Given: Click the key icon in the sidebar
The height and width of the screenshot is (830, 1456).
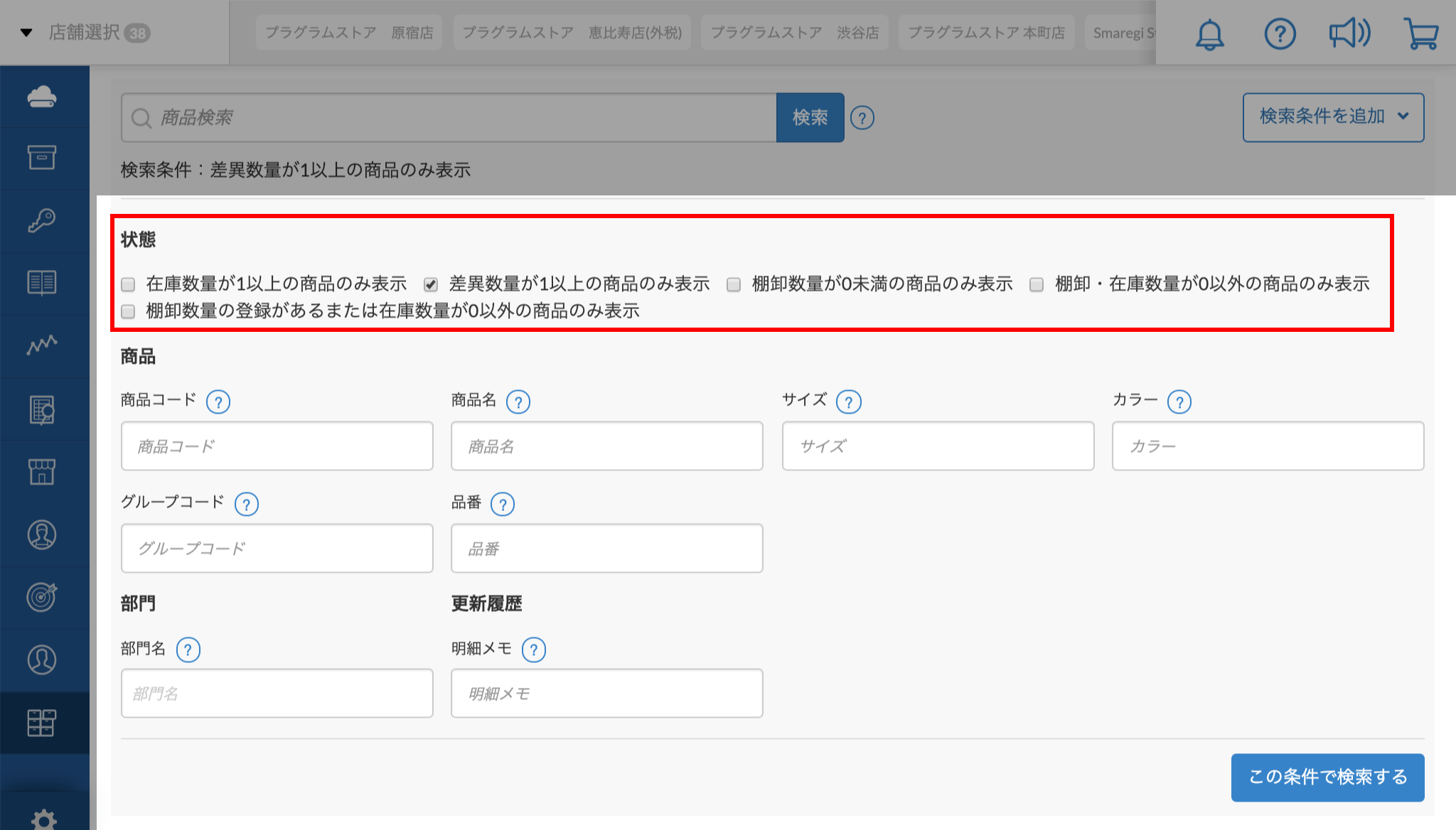Looking at the screenshot, I should tap(42, 220).
